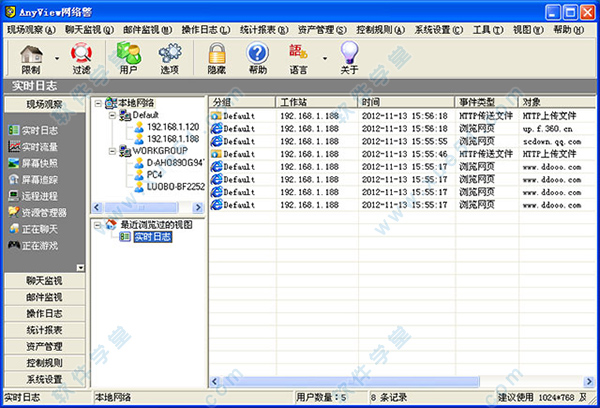Expand the 聊天监视 sidebar section button
The height and width of the screenshot is (408, 600).
[x=44, y=281]
